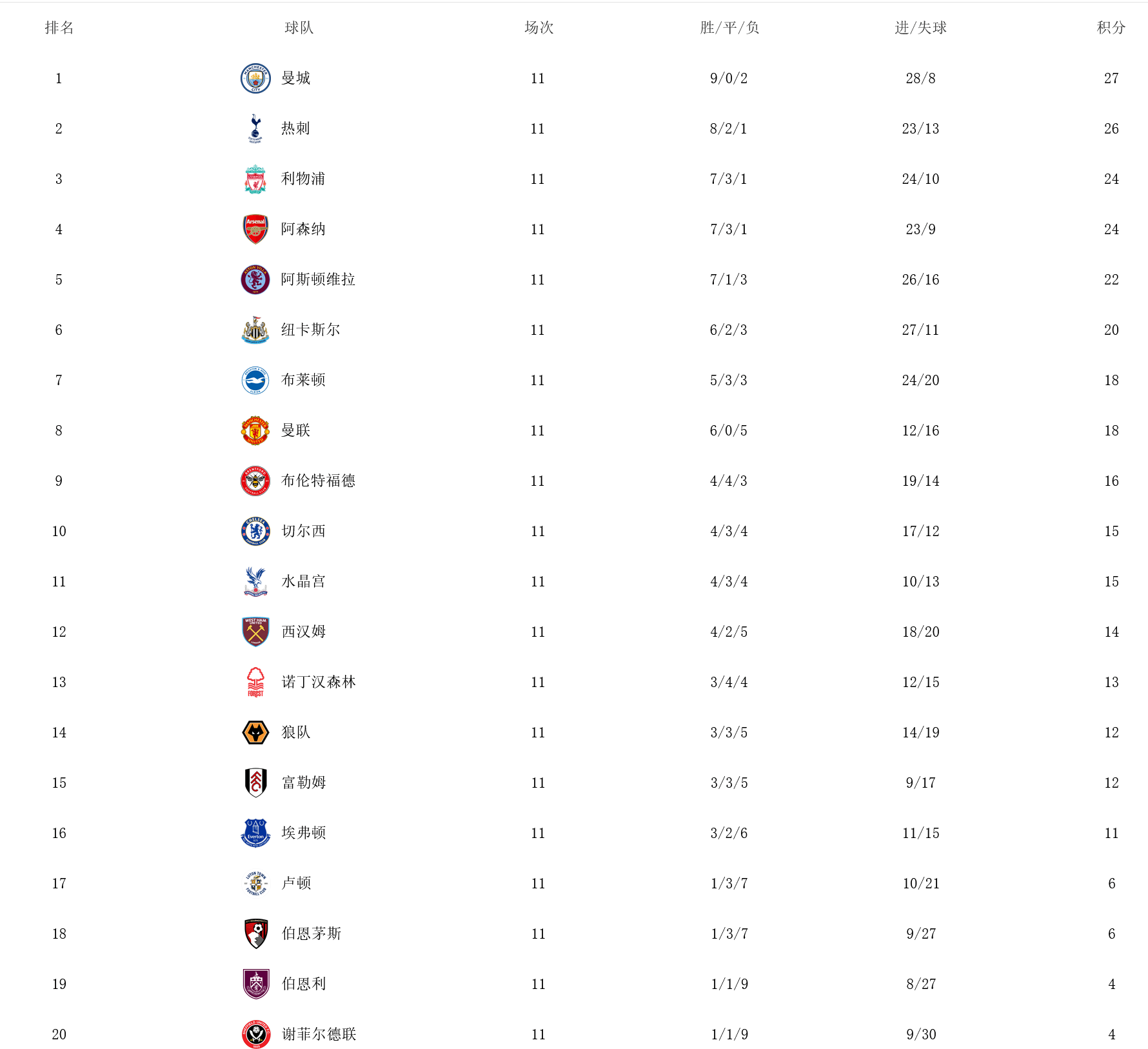Open the 布莱顿 team name link
This screenshot has width=1148, height=1049.
click(303, 380)
